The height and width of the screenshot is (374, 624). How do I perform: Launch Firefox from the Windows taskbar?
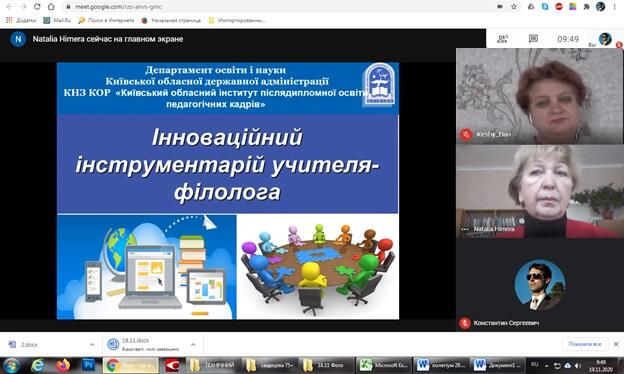63,365
